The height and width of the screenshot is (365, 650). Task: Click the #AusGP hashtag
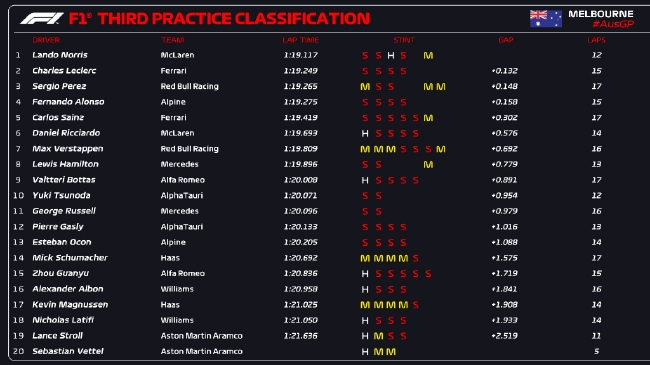click(613, 24)
